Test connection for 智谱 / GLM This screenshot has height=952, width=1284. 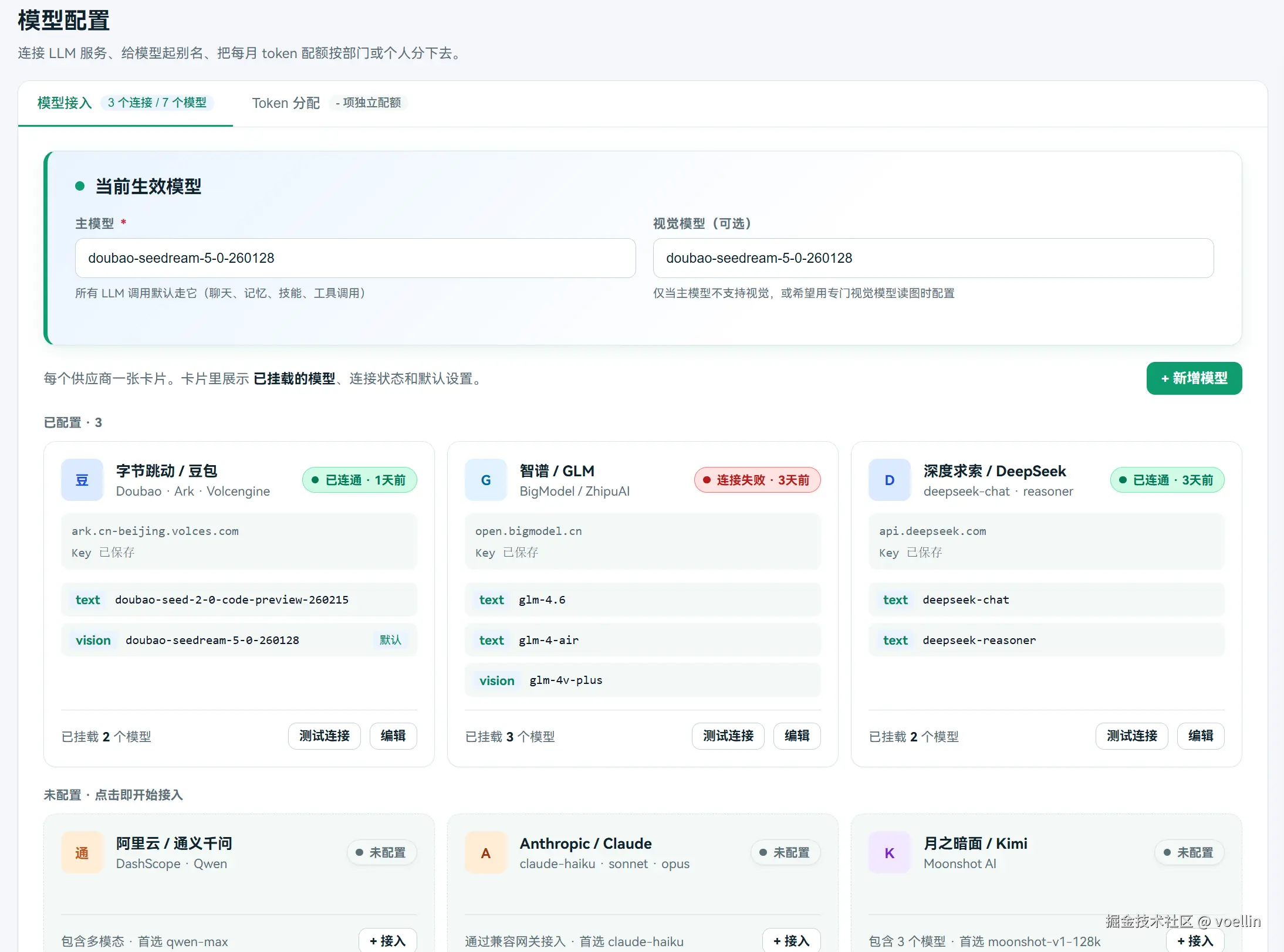(728, 736)
